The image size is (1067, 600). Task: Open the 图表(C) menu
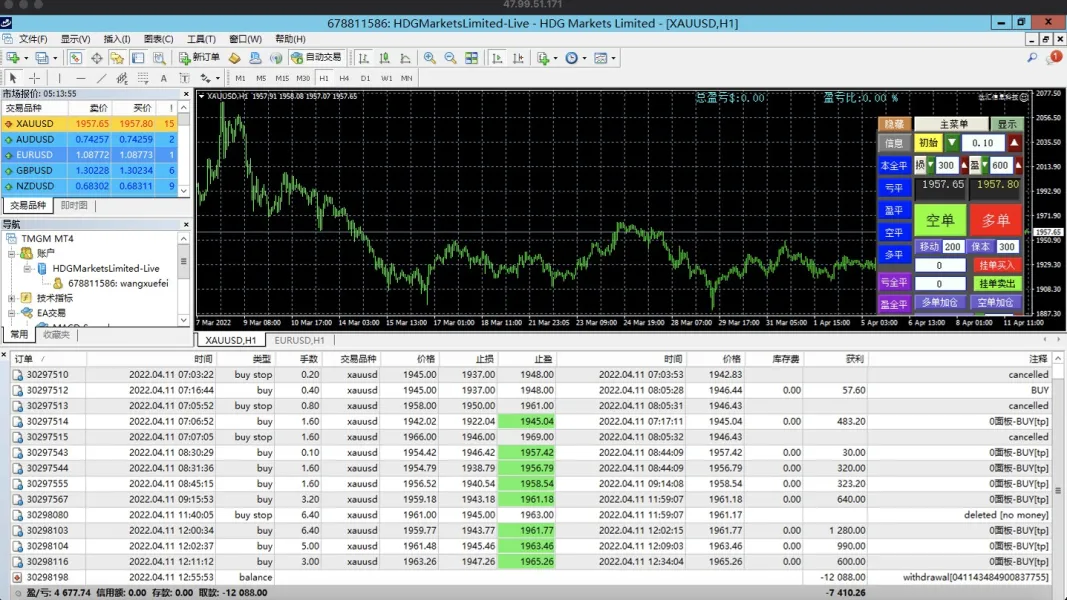tap(158, 40)
